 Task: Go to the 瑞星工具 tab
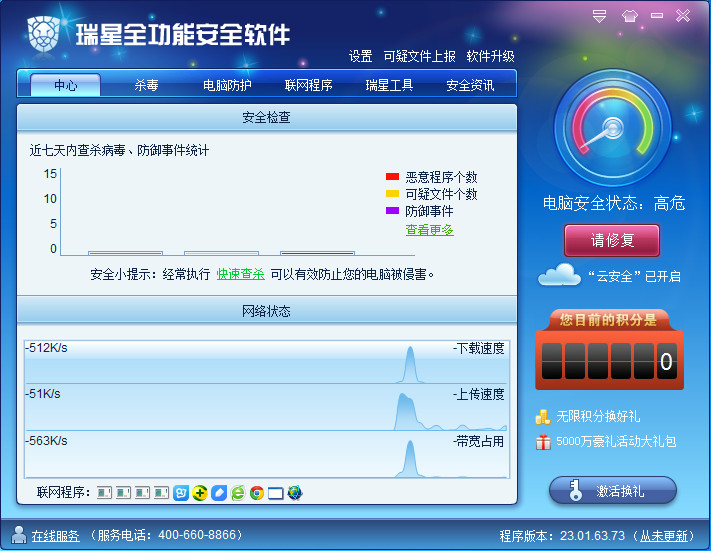389,85
